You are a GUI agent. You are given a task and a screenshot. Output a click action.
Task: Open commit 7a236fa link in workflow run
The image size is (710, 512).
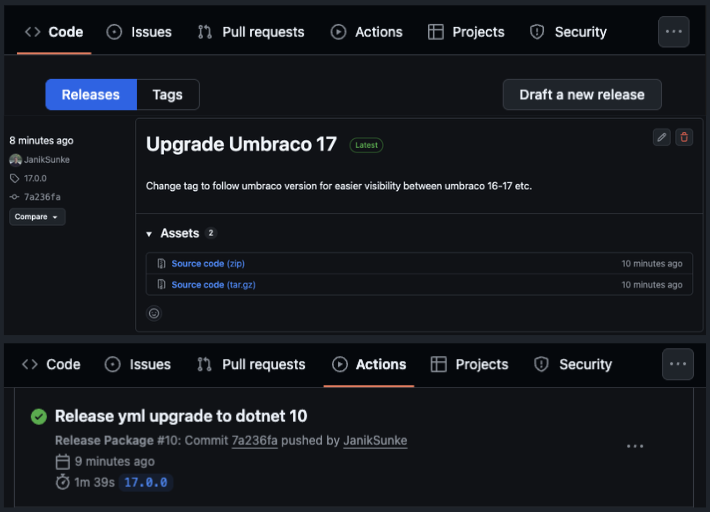254,440
